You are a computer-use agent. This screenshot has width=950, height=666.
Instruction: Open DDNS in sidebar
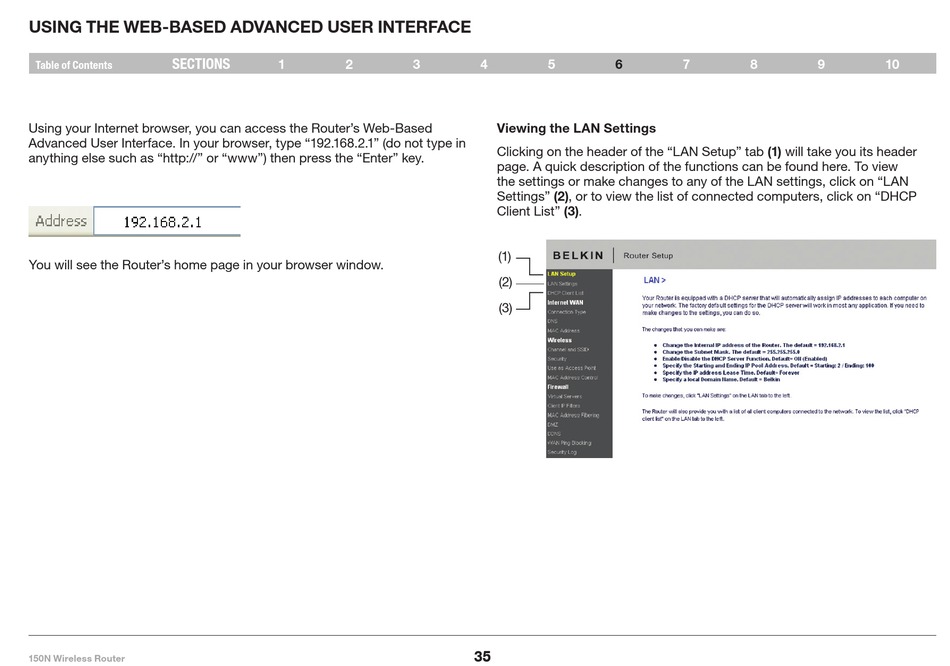(554, 434)
